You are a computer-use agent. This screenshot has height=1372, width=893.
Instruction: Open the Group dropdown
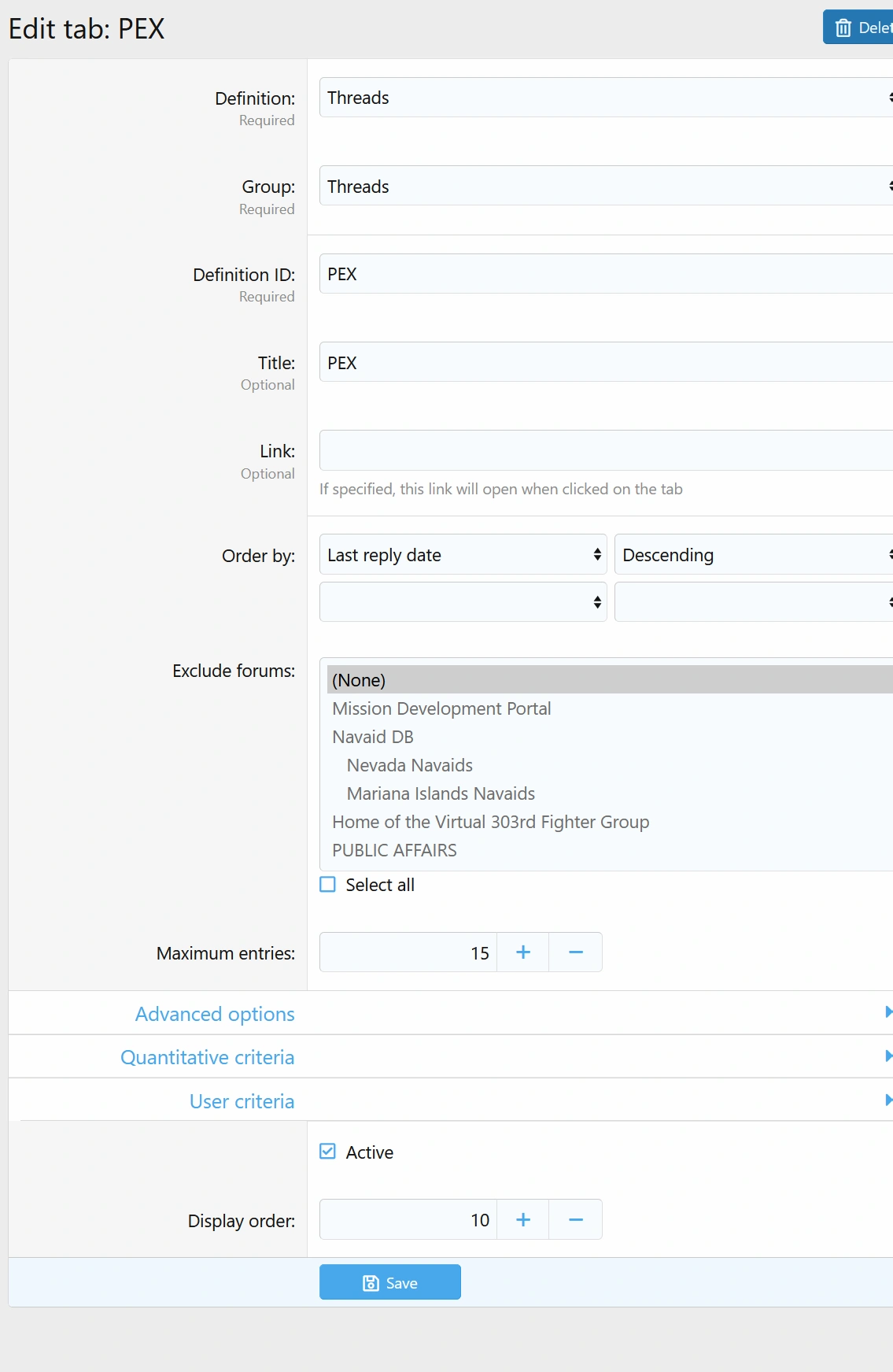[606, 187]
